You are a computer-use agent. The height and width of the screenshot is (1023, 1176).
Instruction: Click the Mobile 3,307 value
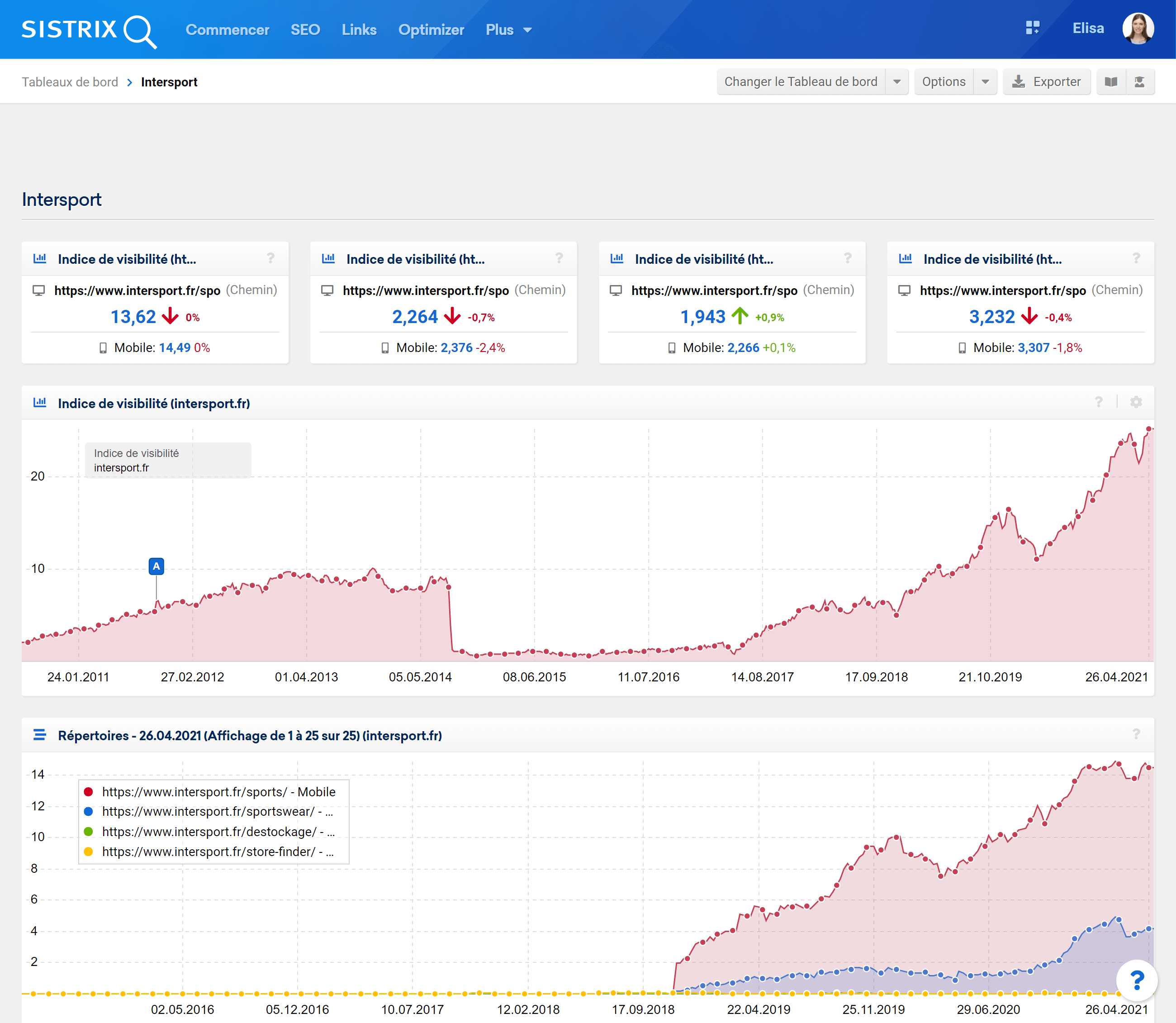pyautogui.click(x=1034, y=347)
